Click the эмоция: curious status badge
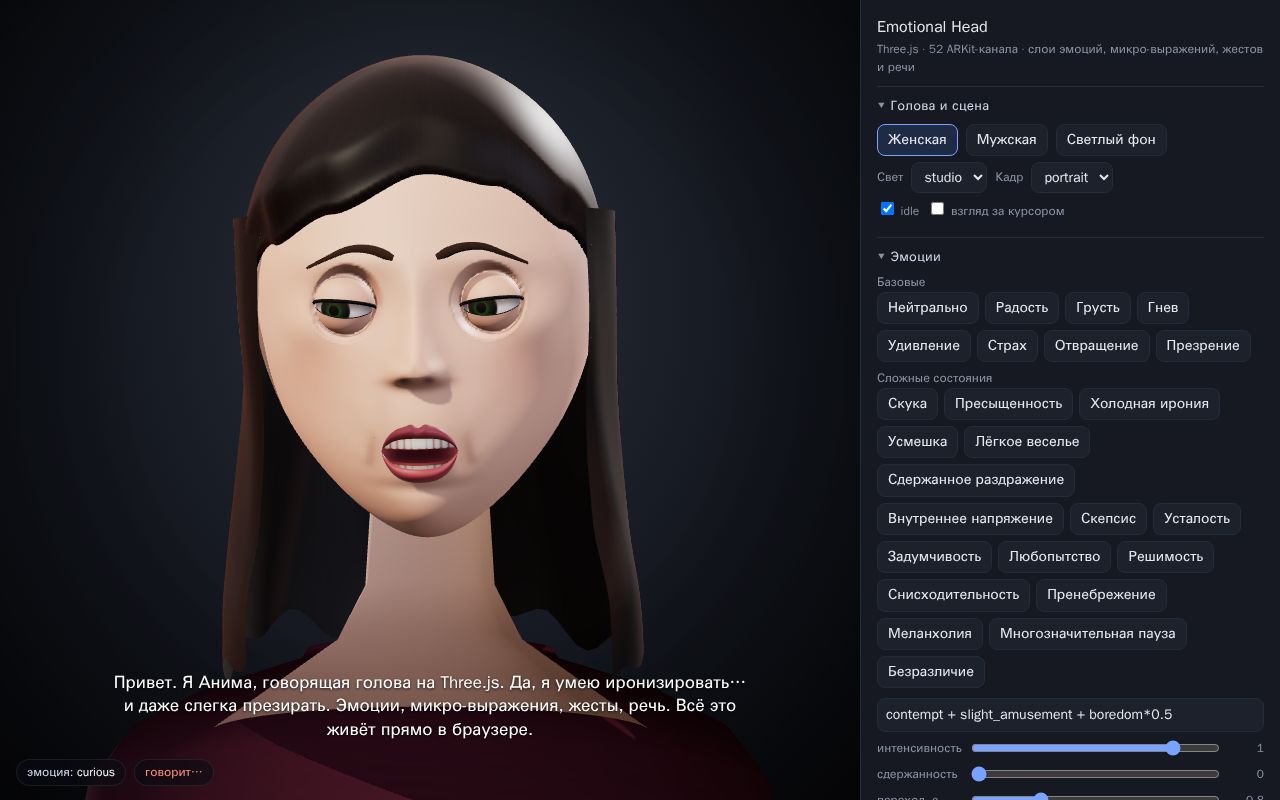This screenshot has height=800, width=1280. pyautogui.click(x=71, y=772)
